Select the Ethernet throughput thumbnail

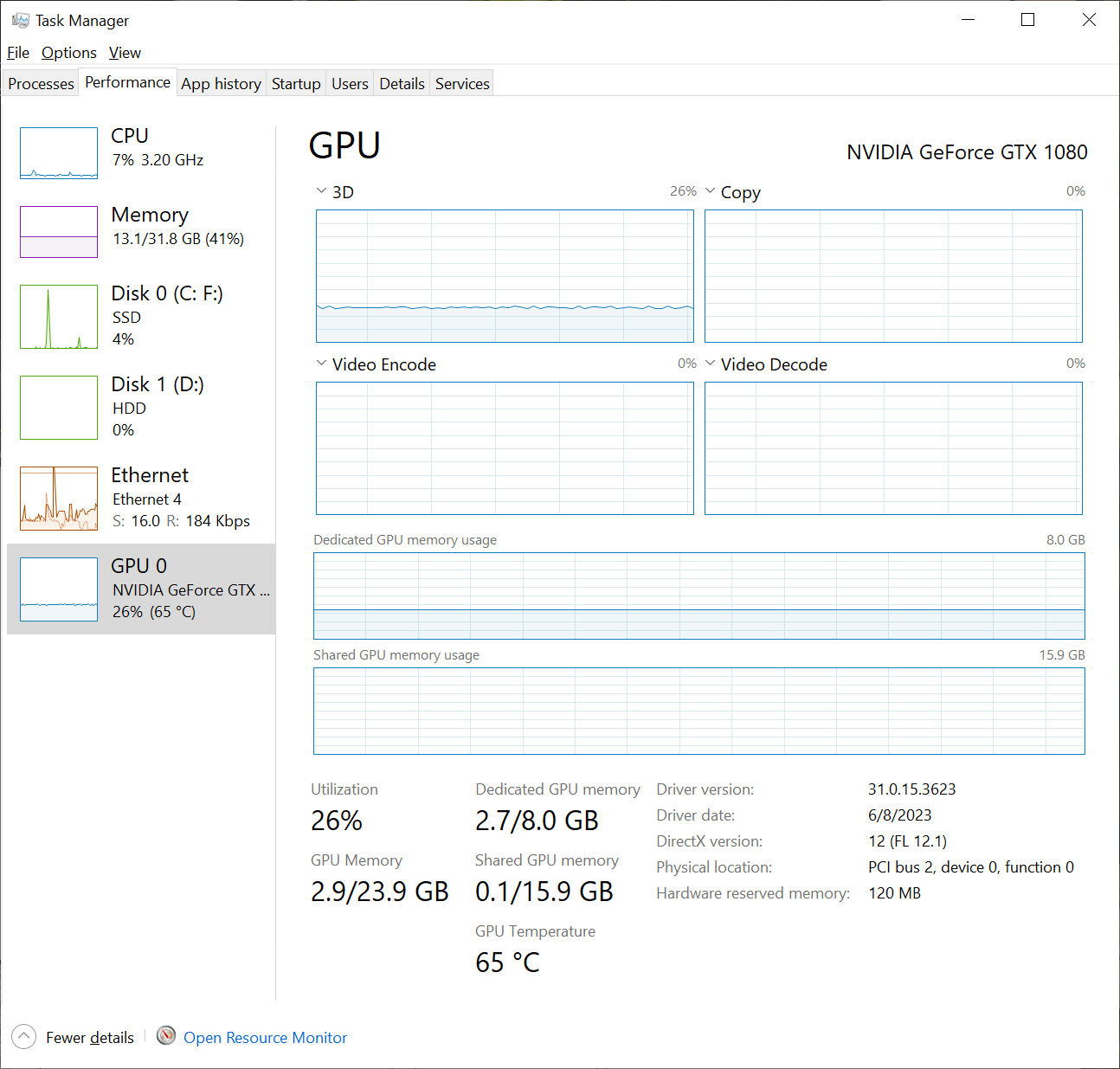point(59,499)
